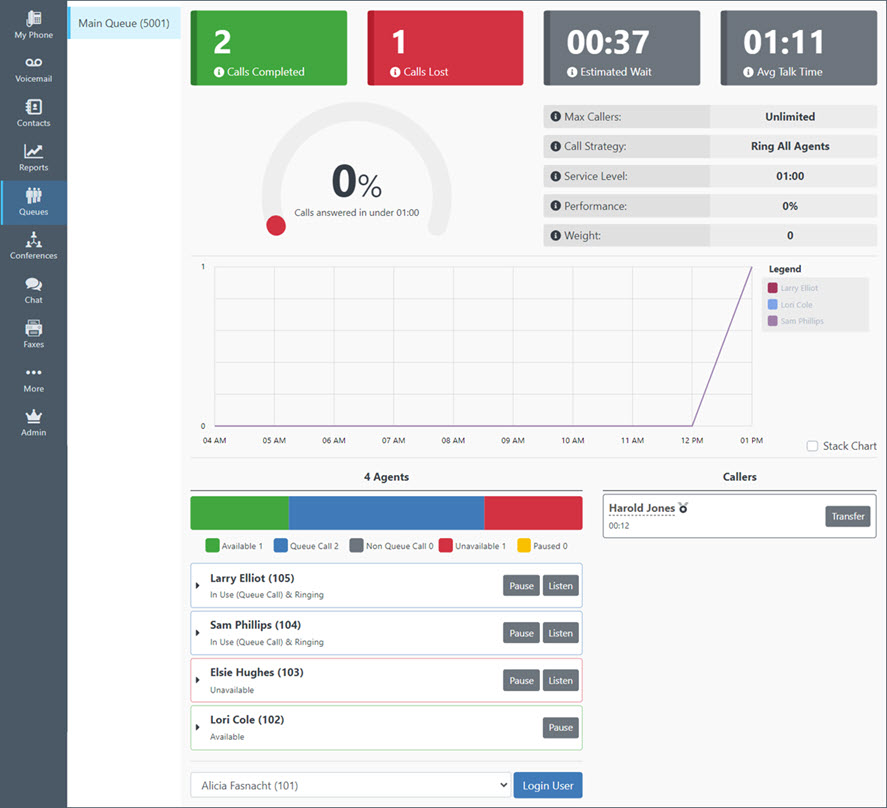Click the info icon beside Calls Completed
The image size is (887, 808).
coord(219,72)
